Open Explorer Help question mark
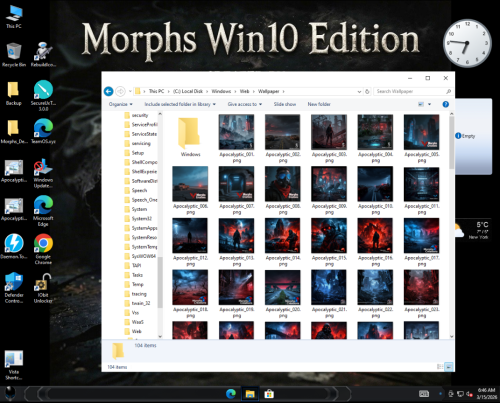The image size is (500, 403). coord(445,104)
